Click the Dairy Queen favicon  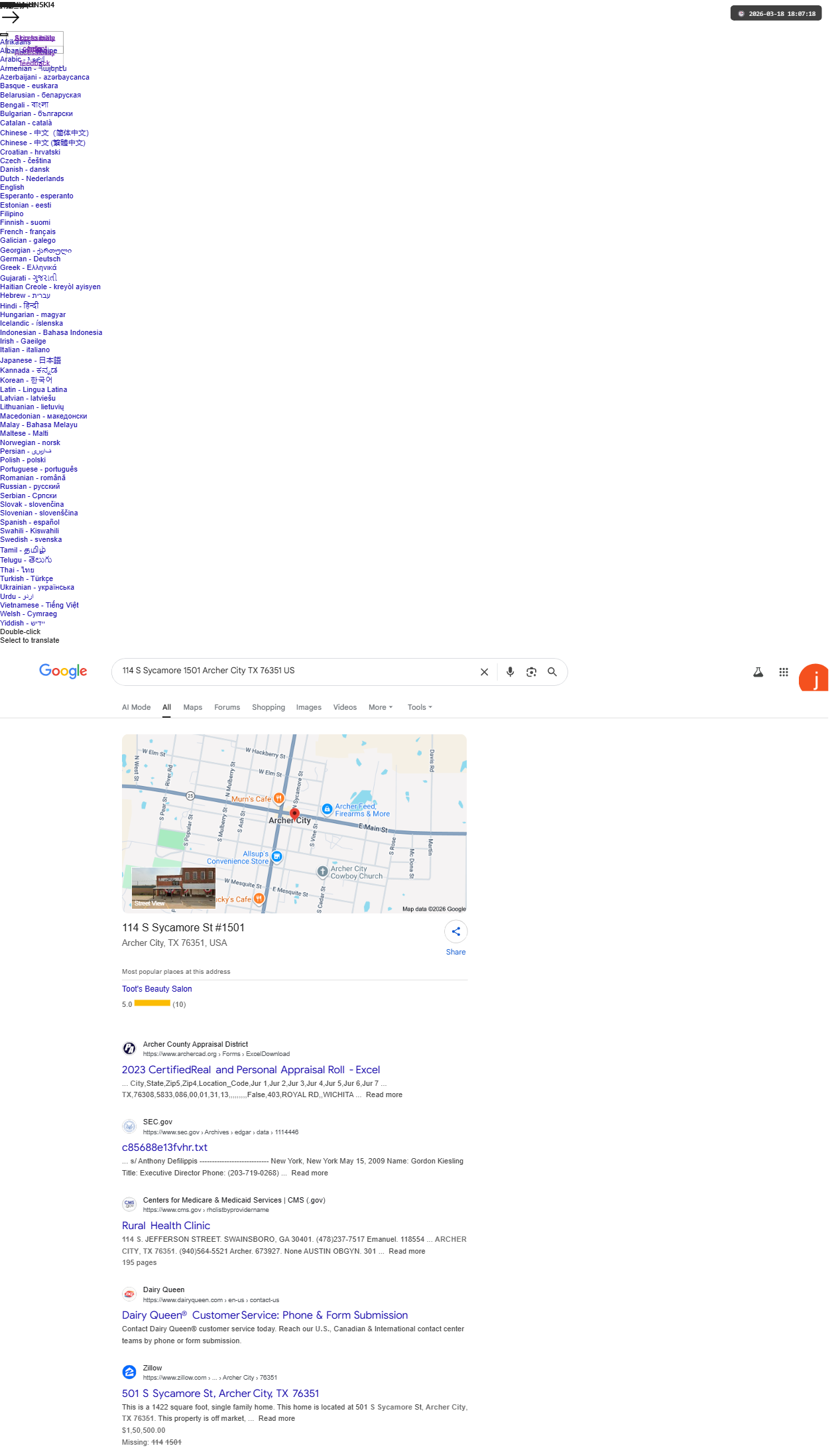tap(129, 1293)
